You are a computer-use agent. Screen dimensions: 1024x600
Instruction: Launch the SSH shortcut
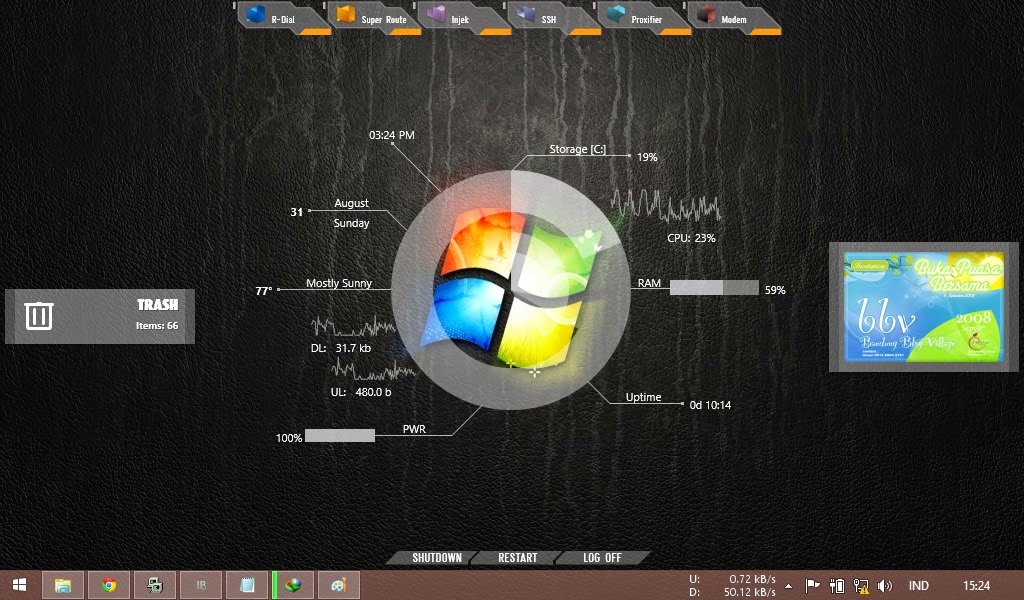[554, 18]
